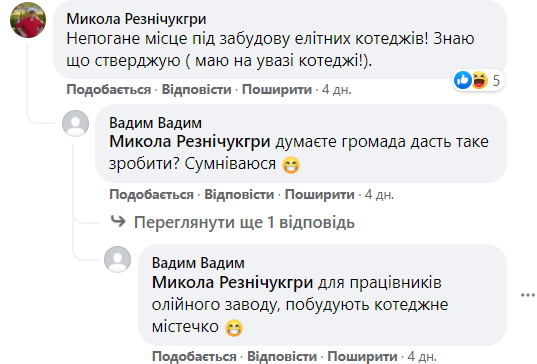
Task: Click second Вадим Вадим default avatar
Action: 117,259
